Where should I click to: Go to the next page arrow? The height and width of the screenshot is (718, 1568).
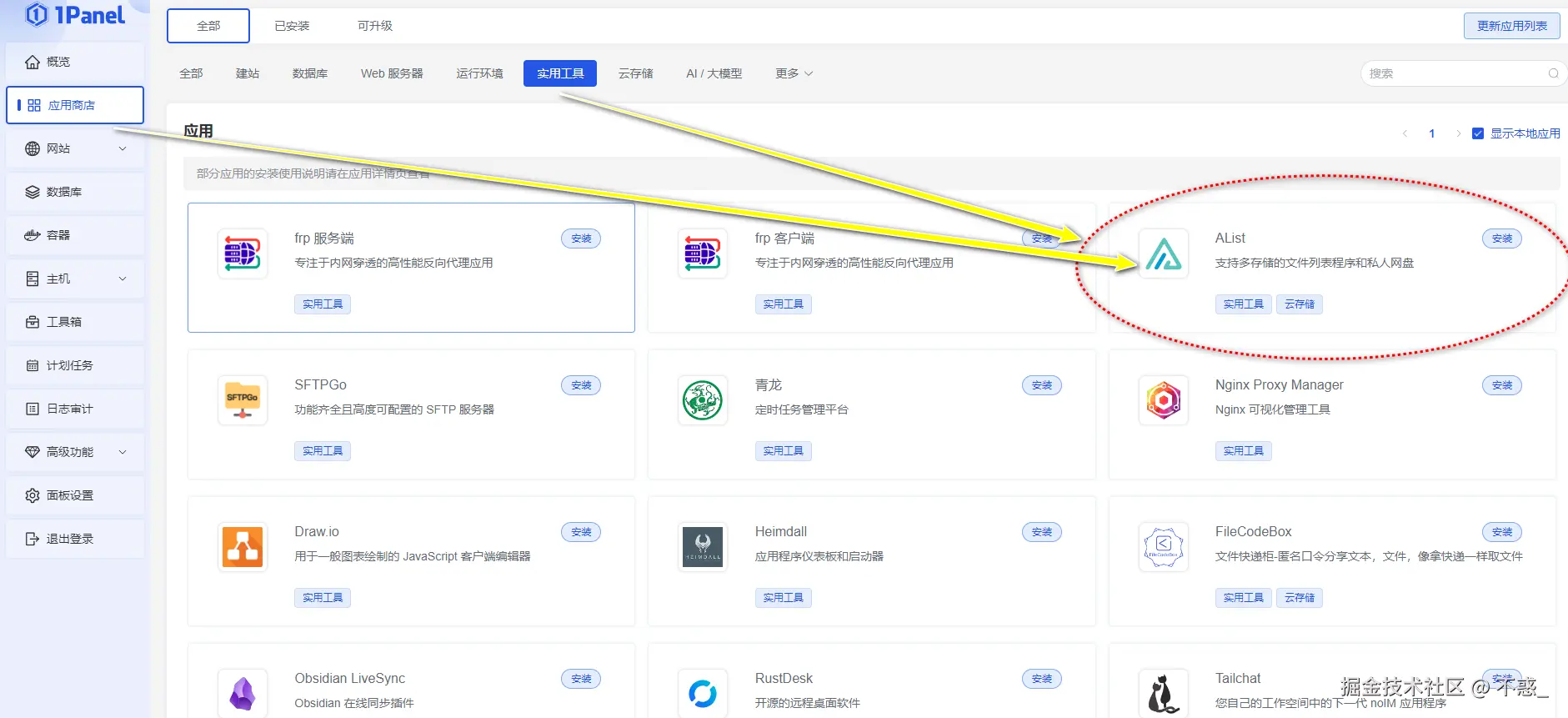click(1458, 133)
